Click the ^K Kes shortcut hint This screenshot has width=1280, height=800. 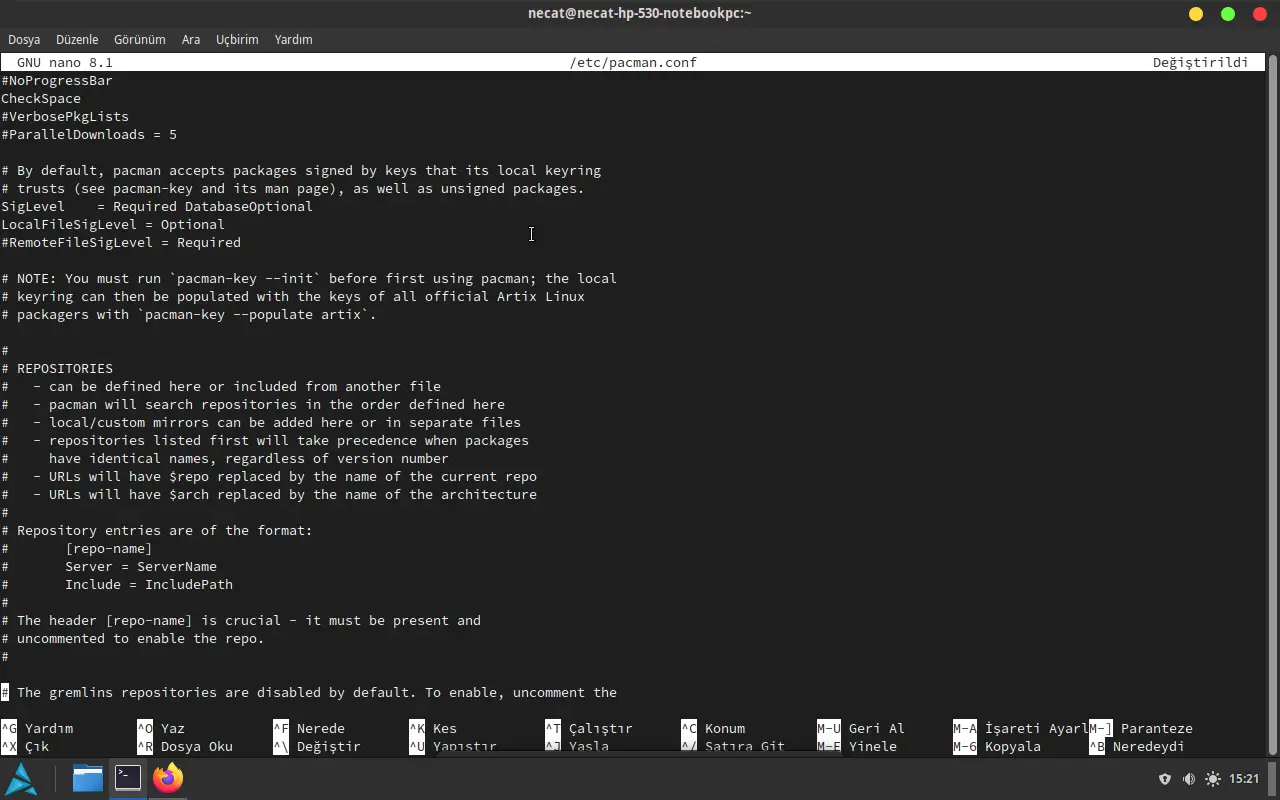(433, 729)
